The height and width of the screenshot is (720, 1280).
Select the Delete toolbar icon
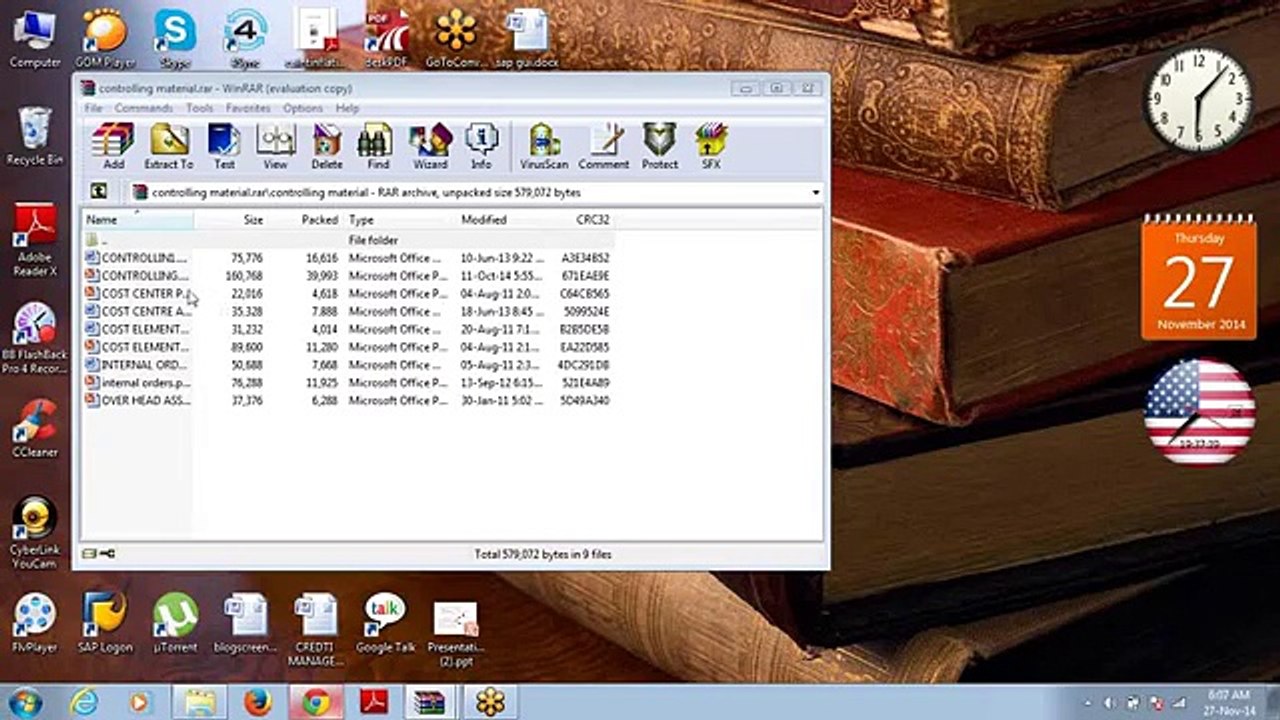pos(327,146)
